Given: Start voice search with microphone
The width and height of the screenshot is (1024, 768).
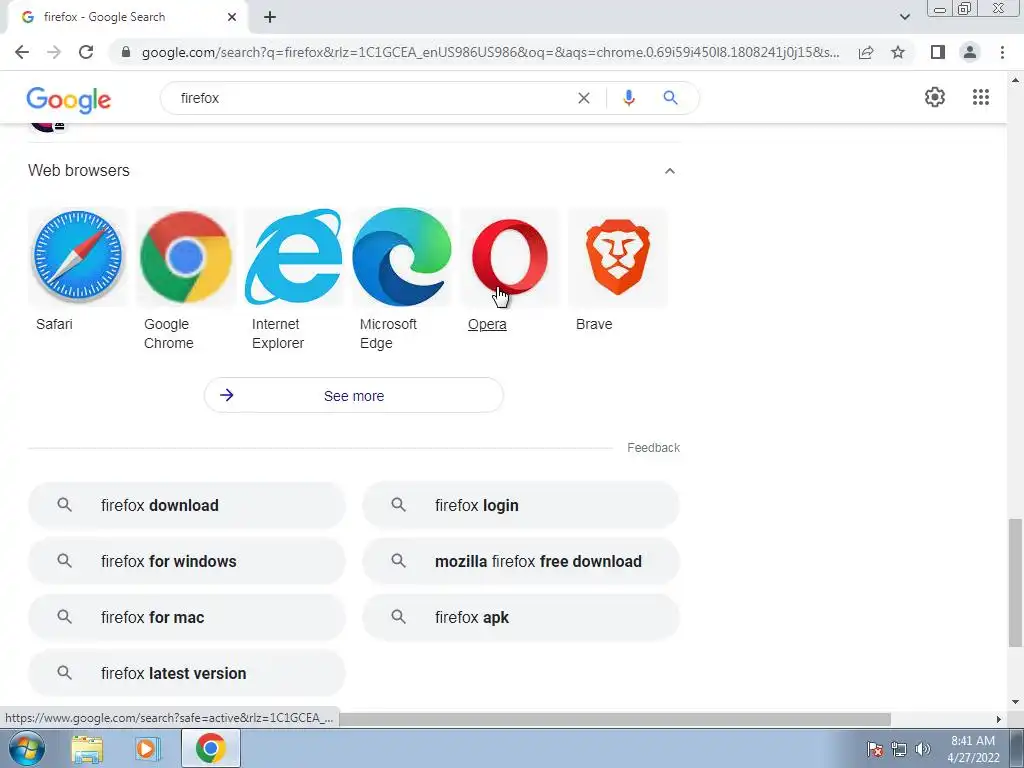Looking at the screenshot, I should (628, 98).
